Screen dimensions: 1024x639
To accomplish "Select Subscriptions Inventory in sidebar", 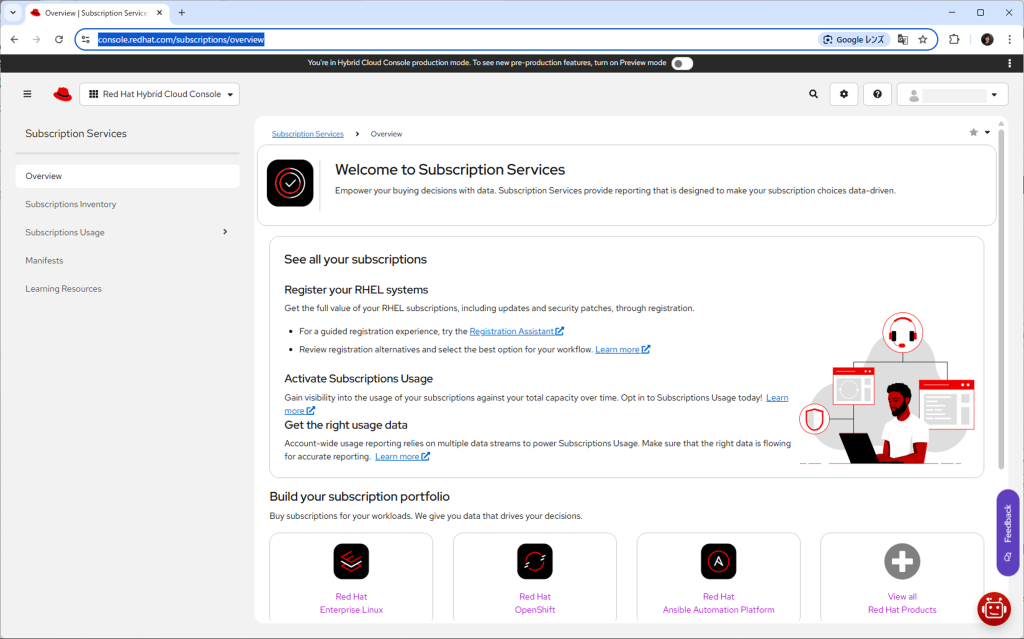I will pyautogui.click(x=71, y=204).
